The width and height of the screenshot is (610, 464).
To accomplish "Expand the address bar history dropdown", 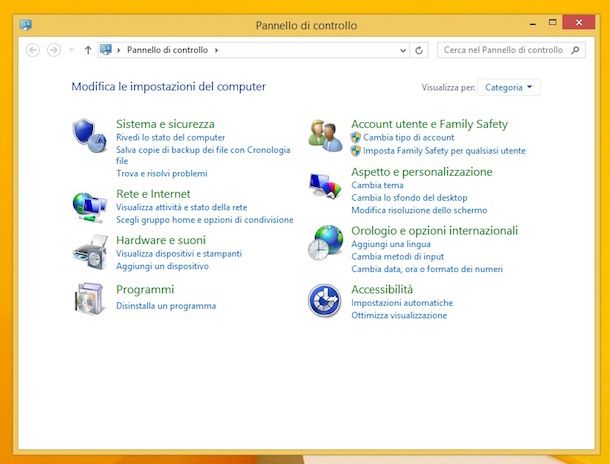I will pos(403,50).
